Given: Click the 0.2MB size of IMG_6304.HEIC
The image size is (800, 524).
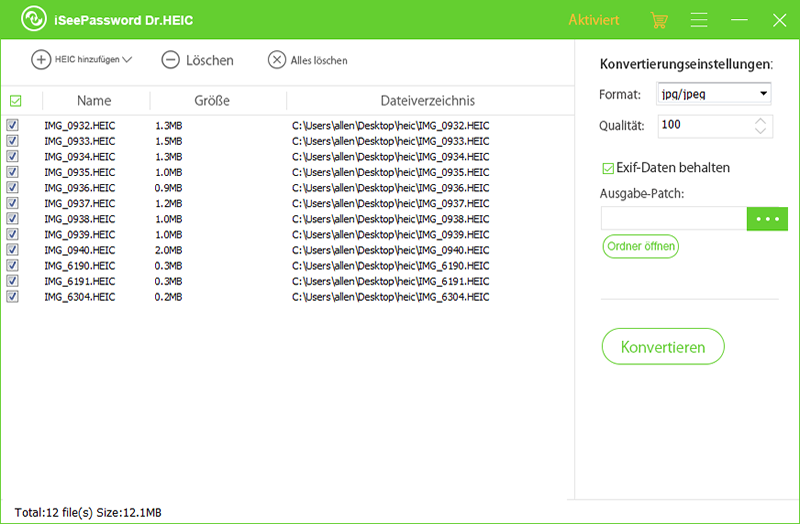Looking at the screenshot, I should [x=168, y=296].
